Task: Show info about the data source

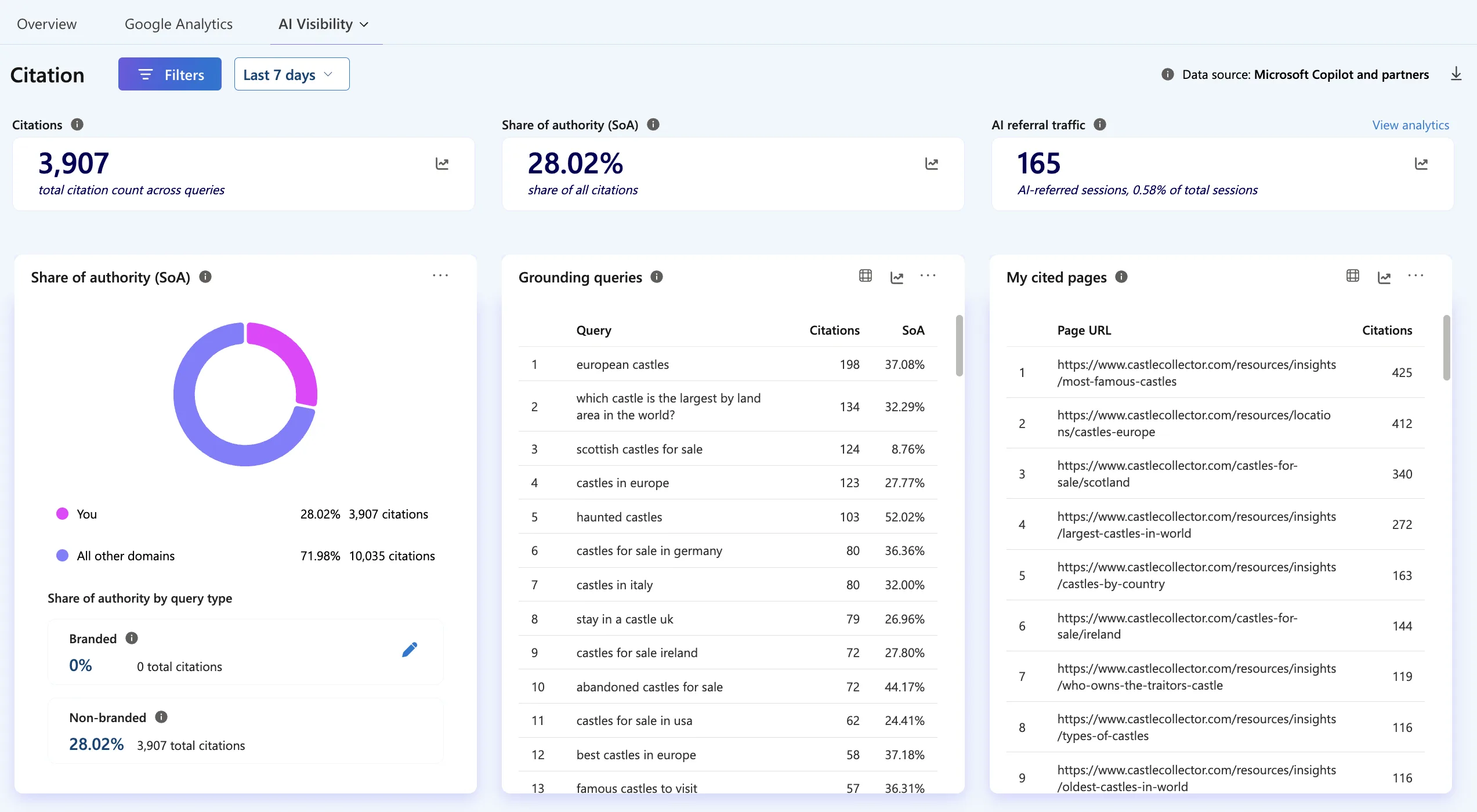Action: point(1168,74)
